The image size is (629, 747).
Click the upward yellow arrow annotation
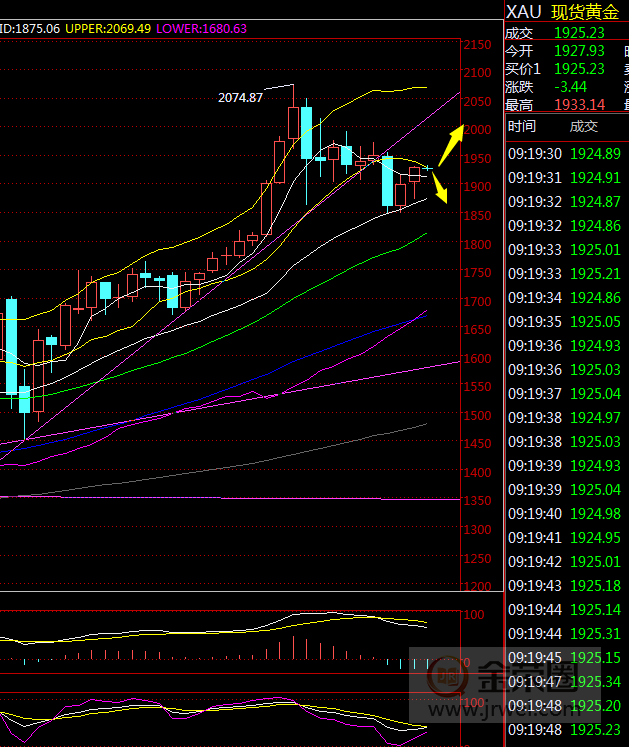point(450,142)
